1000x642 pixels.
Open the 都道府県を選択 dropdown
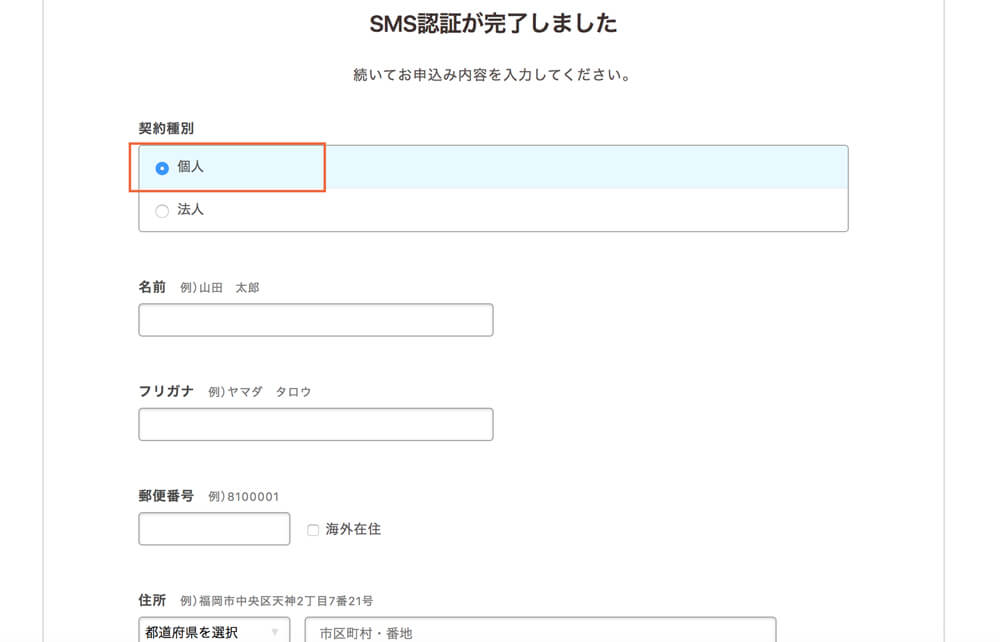(214, 632)
